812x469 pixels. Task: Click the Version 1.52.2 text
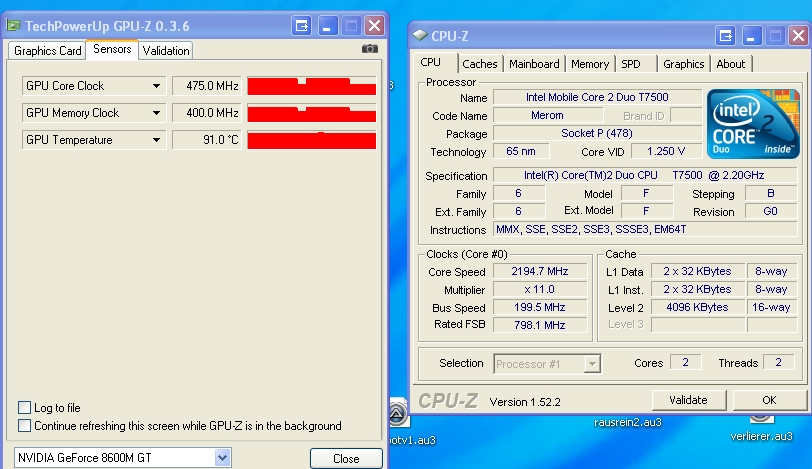coord(525,402)
